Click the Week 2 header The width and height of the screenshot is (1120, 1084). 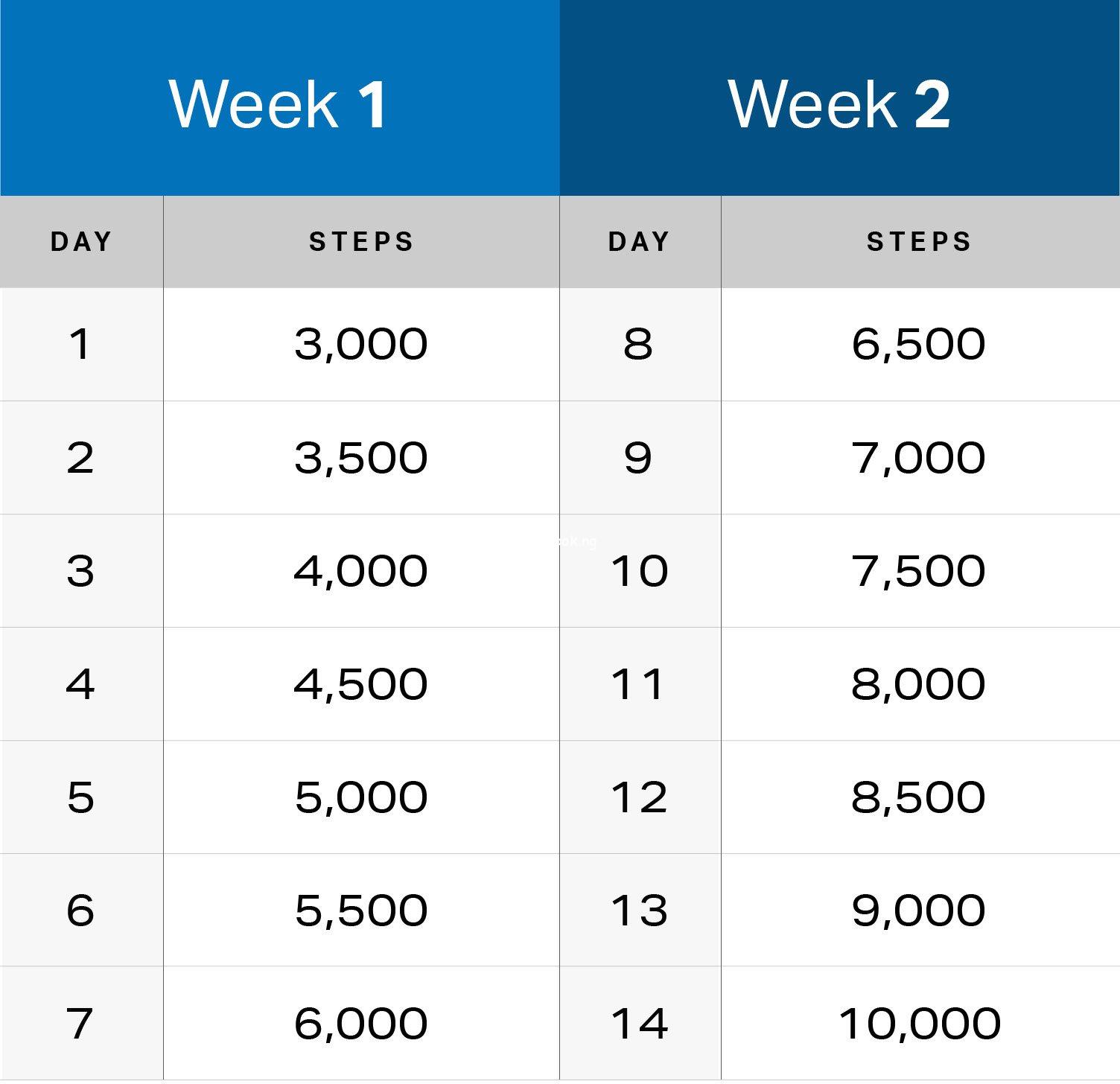[839, 103]
